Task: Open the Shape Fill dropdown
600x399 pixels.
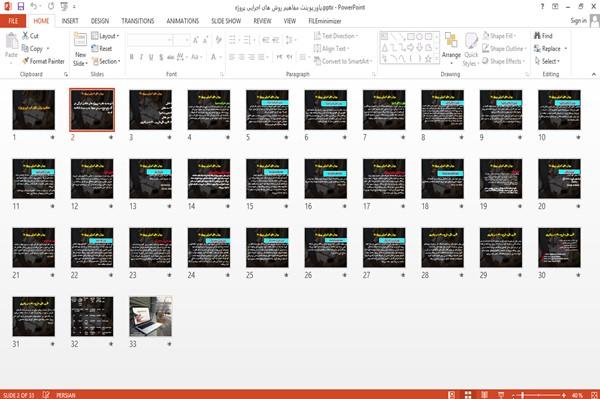Action: pos(499,36)
